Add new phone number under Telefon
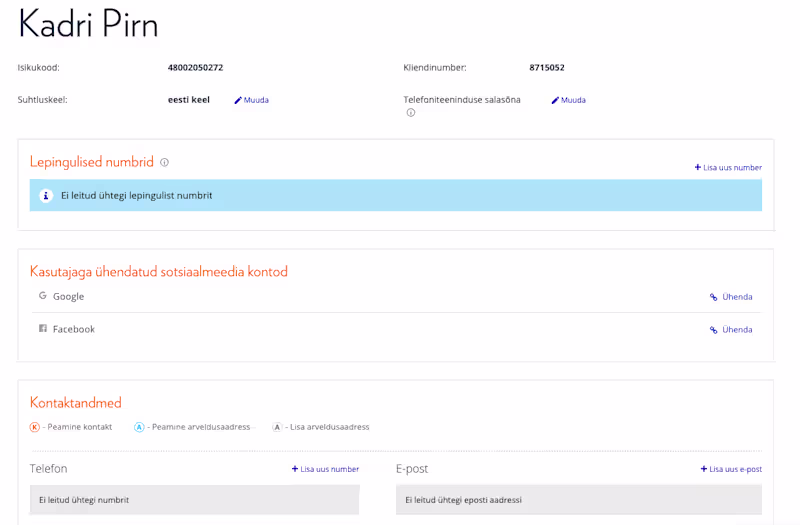The height and width of the screenshot is (525, 800). pyautogui.click(x=325, y=469)
